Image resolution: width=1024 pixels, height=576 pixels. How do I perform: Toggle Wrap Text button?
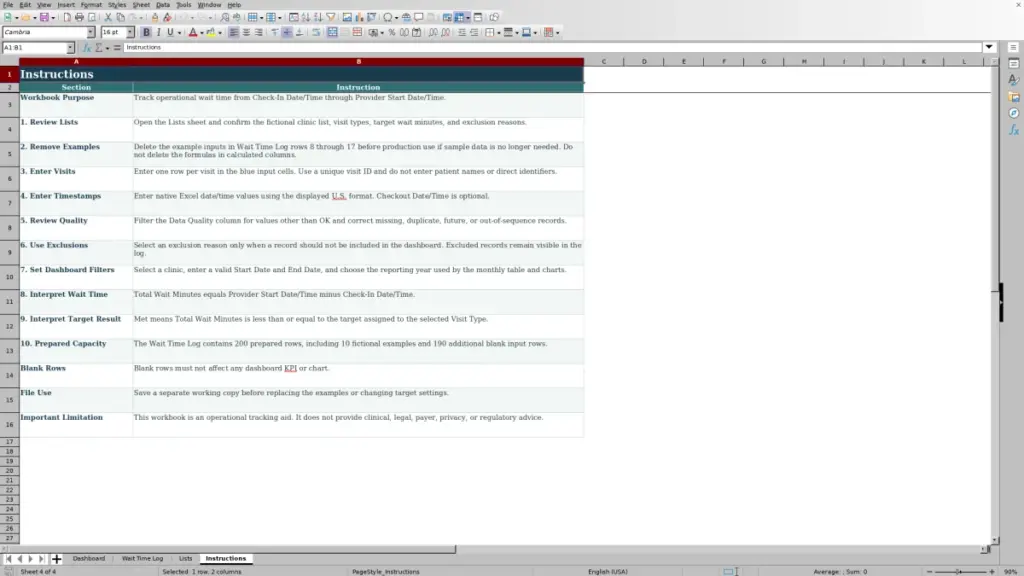(x=316, y=33)
